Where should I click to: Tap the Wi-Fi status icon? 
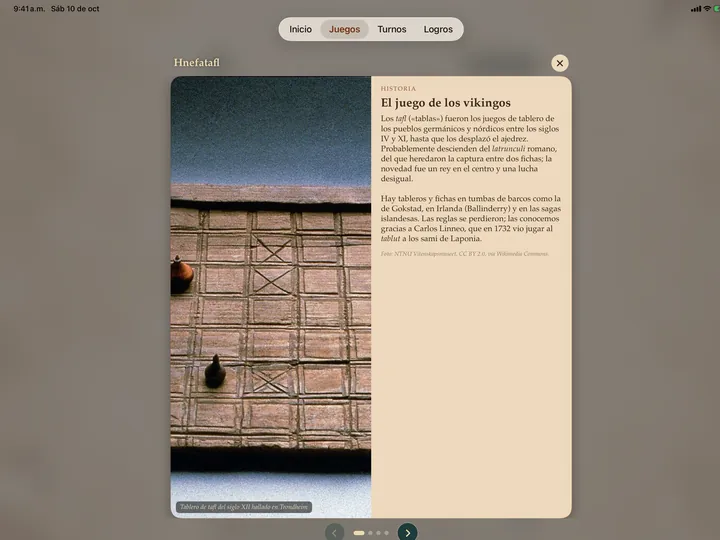click(707, 8)
